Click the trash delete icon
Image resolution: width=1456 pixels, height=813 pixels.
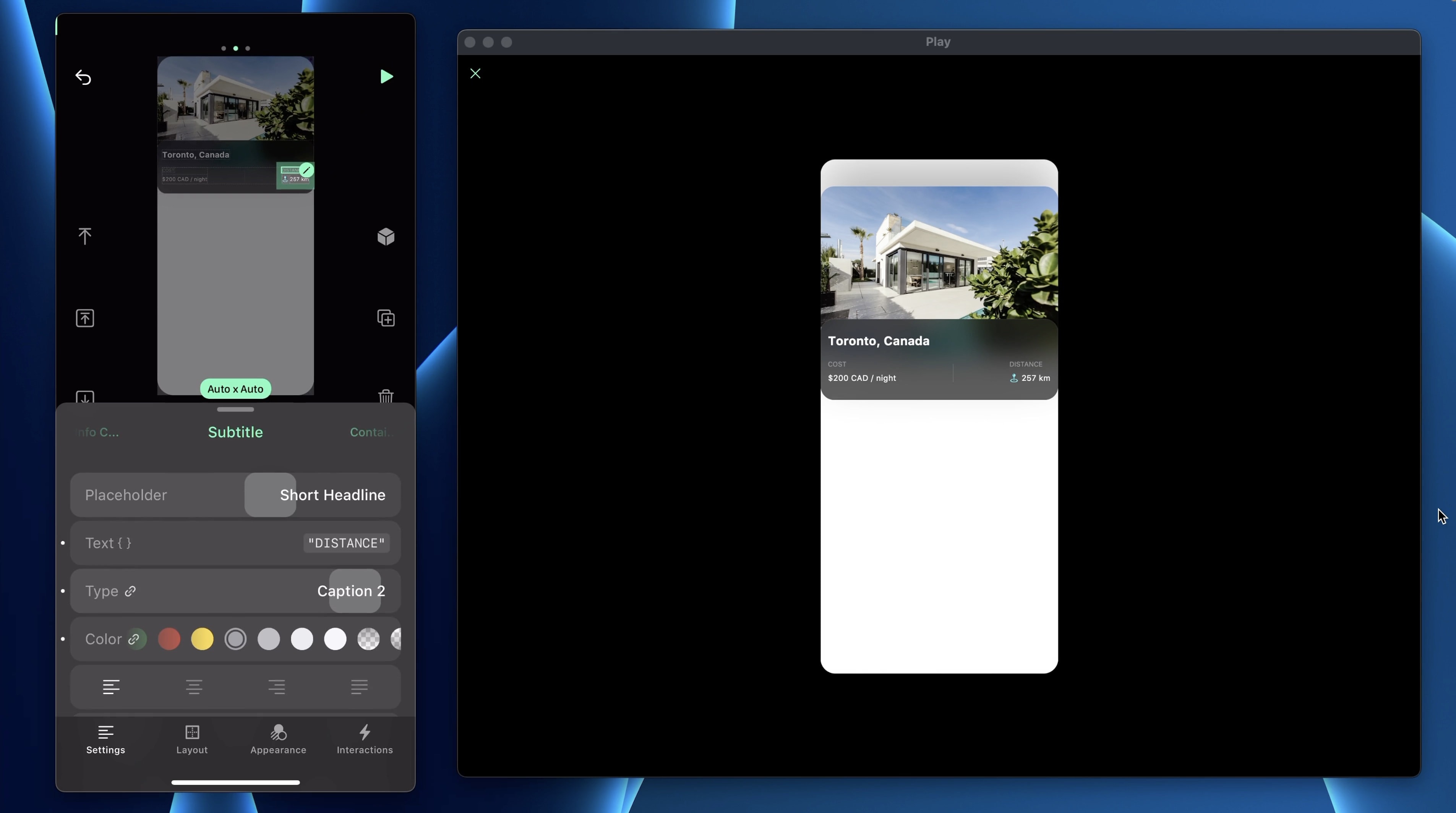pos(386,396)
